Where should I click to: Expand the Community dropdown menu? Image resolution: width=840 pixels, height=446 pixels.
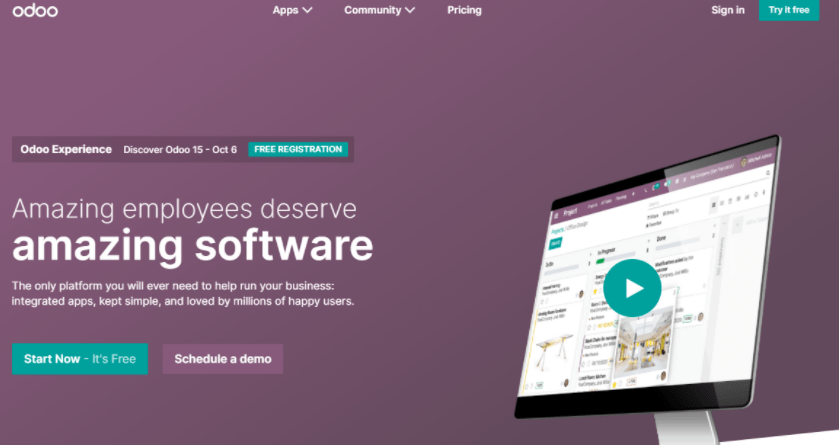point(379,10)
